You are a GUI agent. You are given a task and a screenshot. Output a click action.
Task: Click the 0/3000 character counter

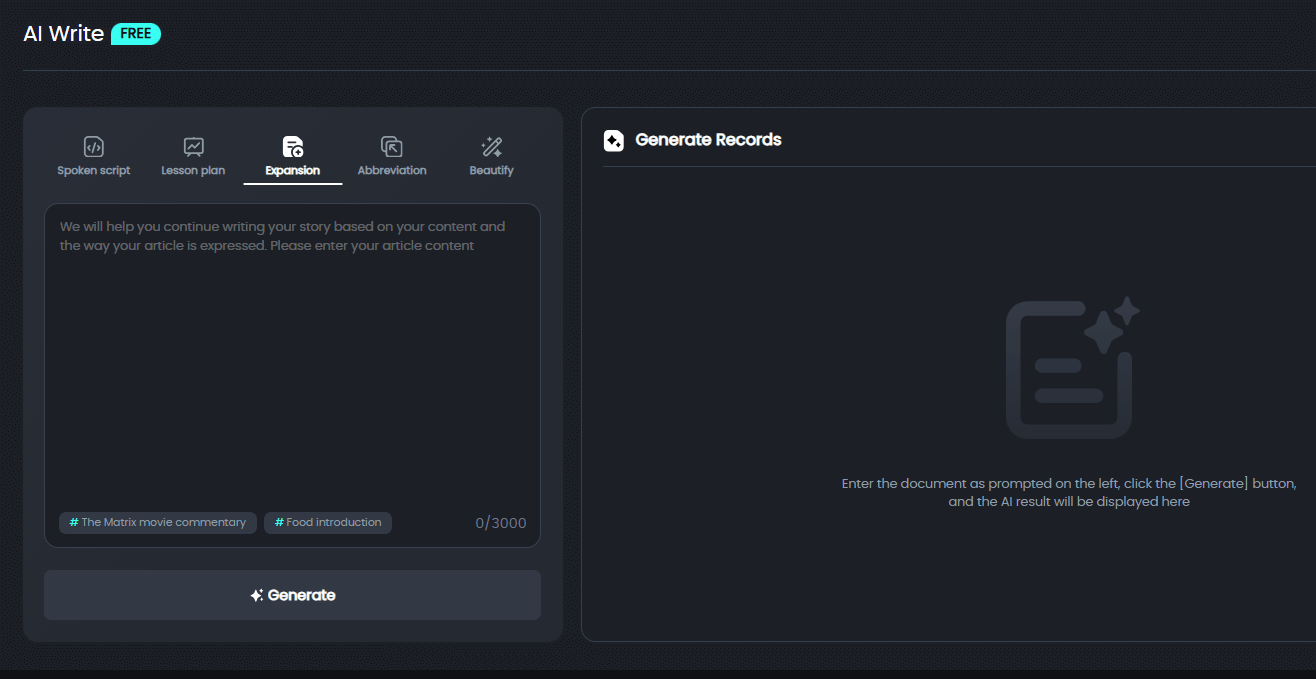click(501, 523)
